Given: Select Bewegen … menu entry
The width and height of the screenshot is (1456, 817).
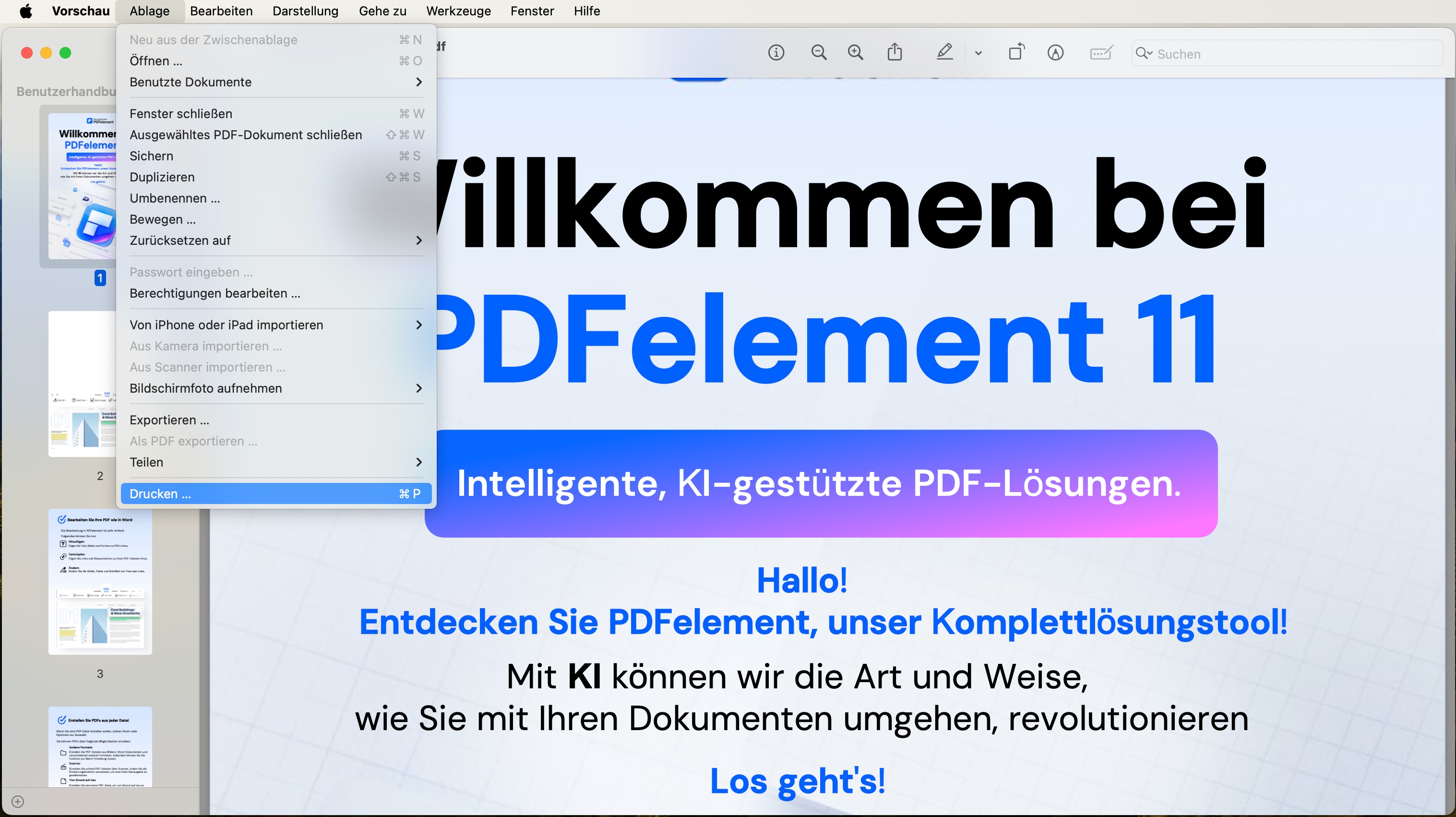Looking at the screenshot, I should 276,219.
